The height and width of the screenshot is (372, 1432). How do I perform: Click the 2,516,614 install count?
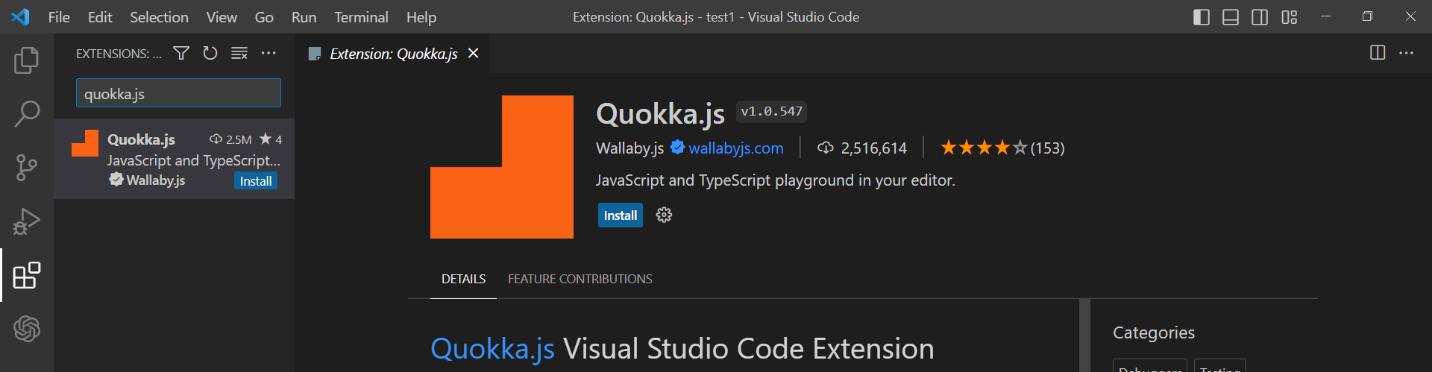pos(862,148)
